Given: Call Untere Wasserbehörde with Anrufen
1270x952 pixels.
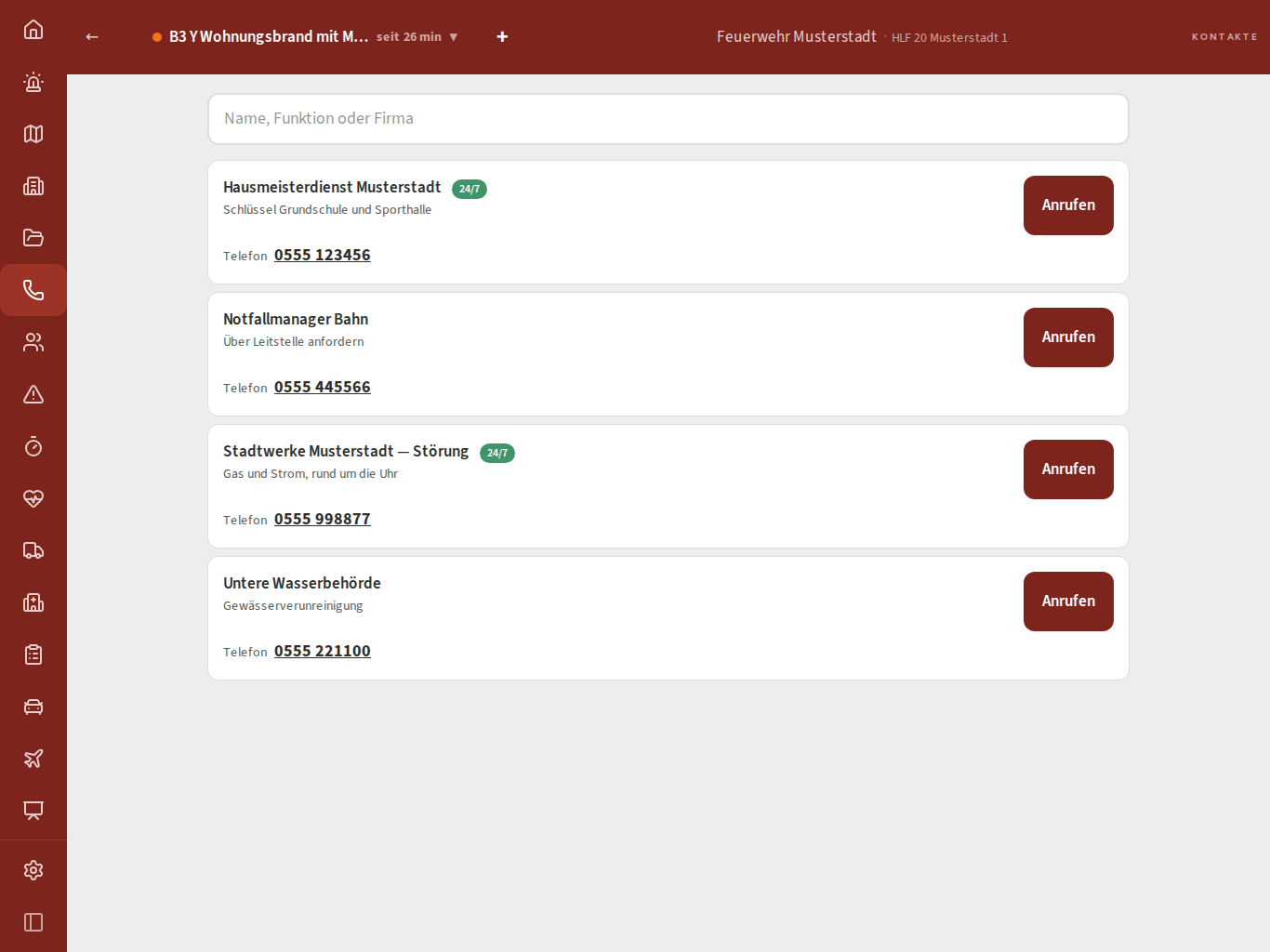Looking at the screenshot, I should pyautogui.click(x=1068, y=602).
